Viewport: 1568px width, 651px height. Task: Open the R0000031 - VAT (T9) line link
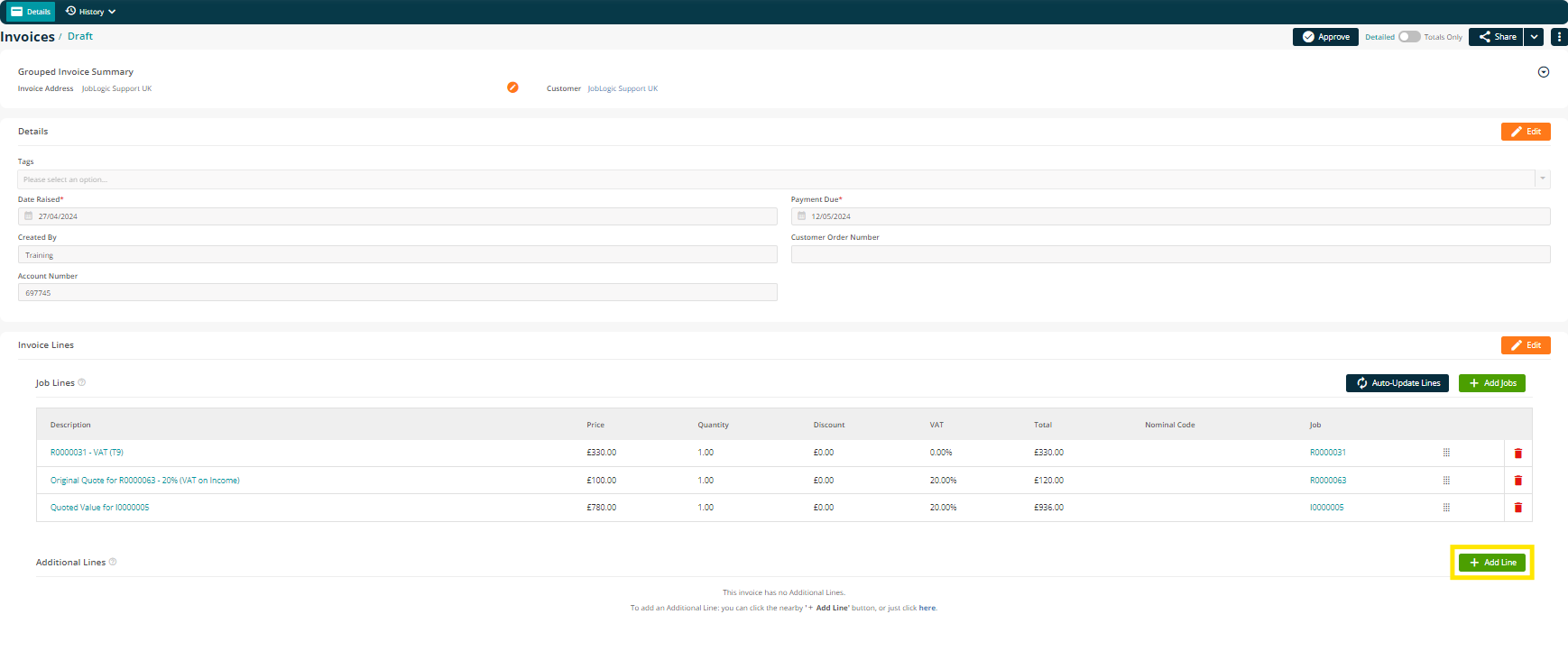(87, 453)
